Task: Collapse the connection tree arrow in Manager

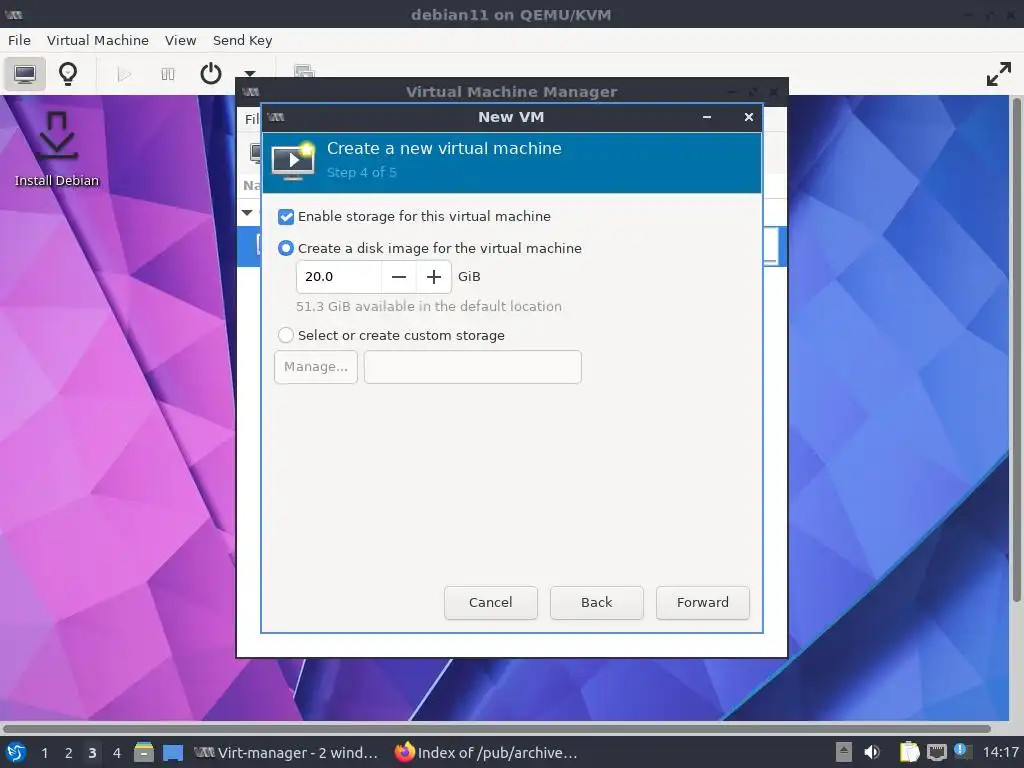Action: click(248, 213)
